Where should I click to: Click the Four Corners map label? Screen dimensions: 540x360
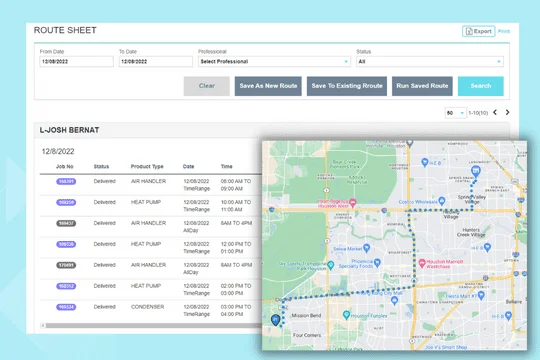307,335
